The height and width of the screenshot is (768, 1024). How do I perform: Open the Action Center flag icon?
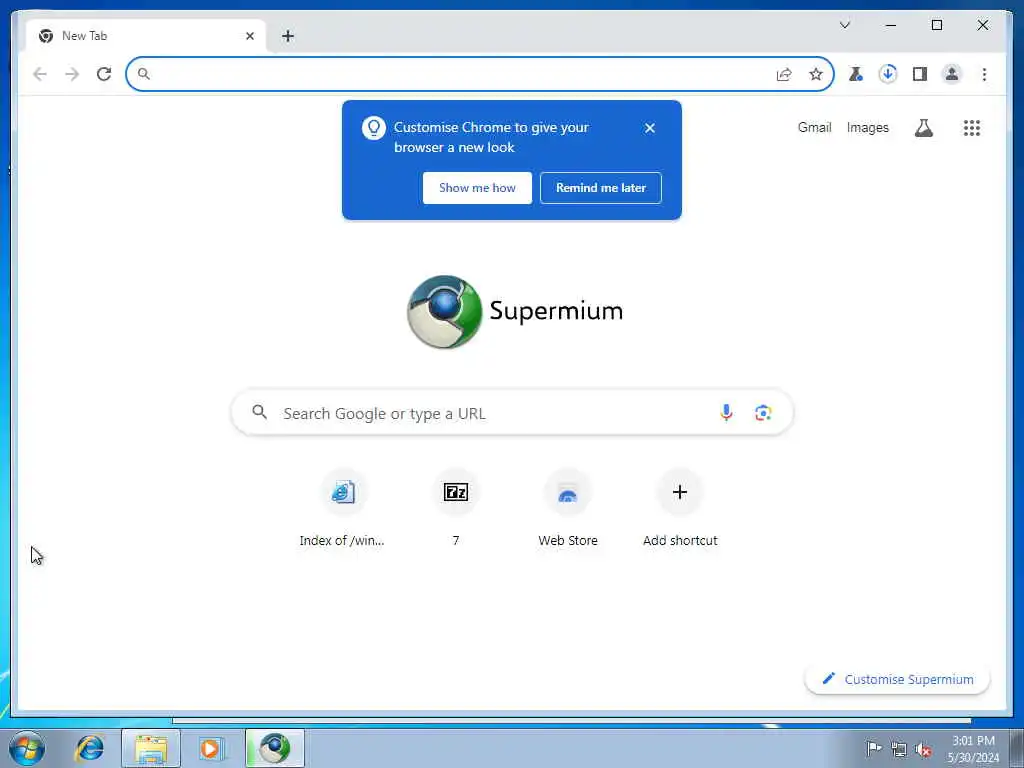(x=873, y=748)
